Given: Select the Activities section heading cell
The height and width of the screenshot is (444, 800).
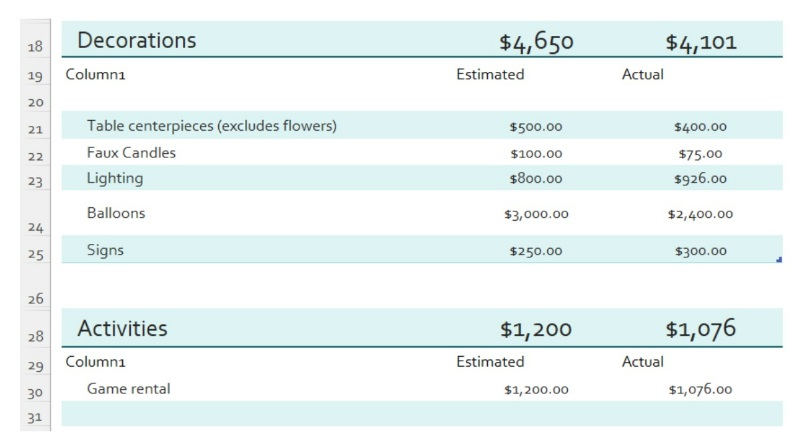Looking at the screenshot, I should (123, 328).
